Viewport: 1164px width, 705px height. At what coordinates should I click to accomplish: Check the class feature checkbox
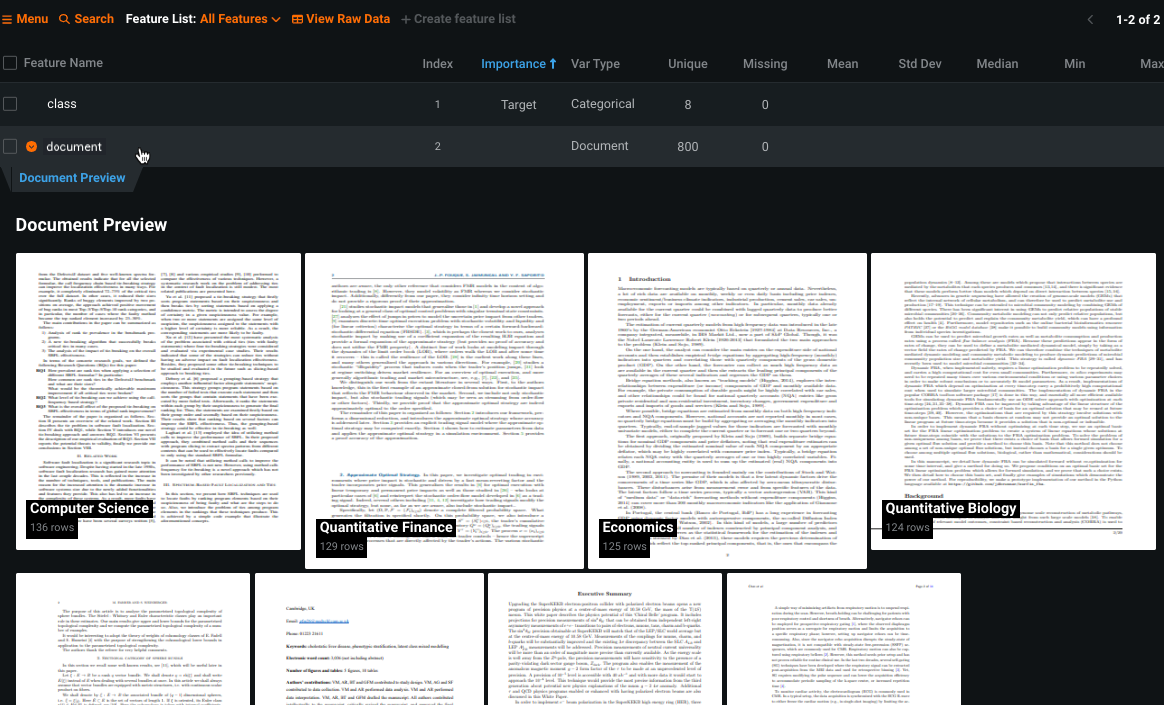(x=10, y=104)
